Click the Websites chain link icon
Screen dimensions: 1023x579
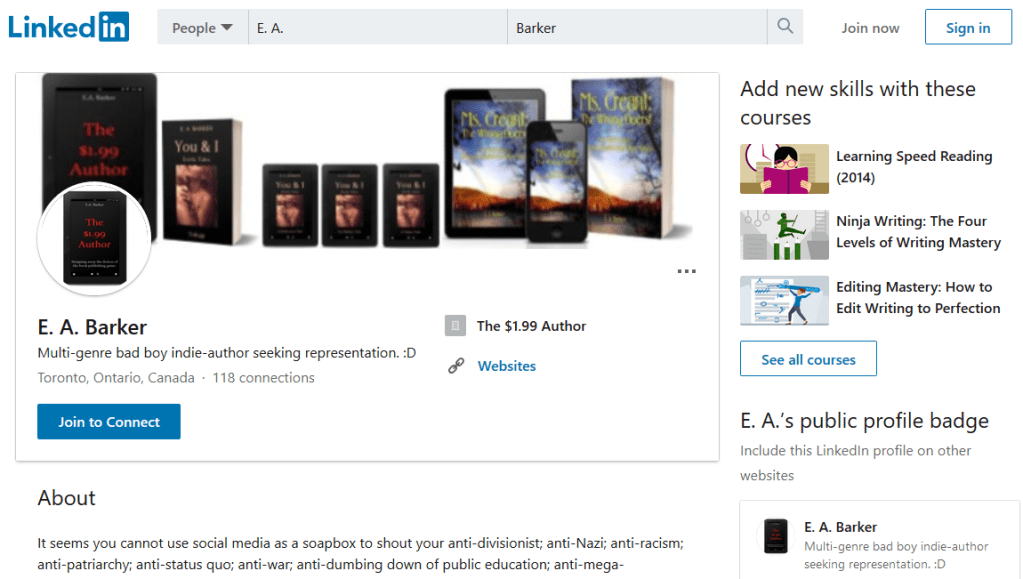point(456,366)
